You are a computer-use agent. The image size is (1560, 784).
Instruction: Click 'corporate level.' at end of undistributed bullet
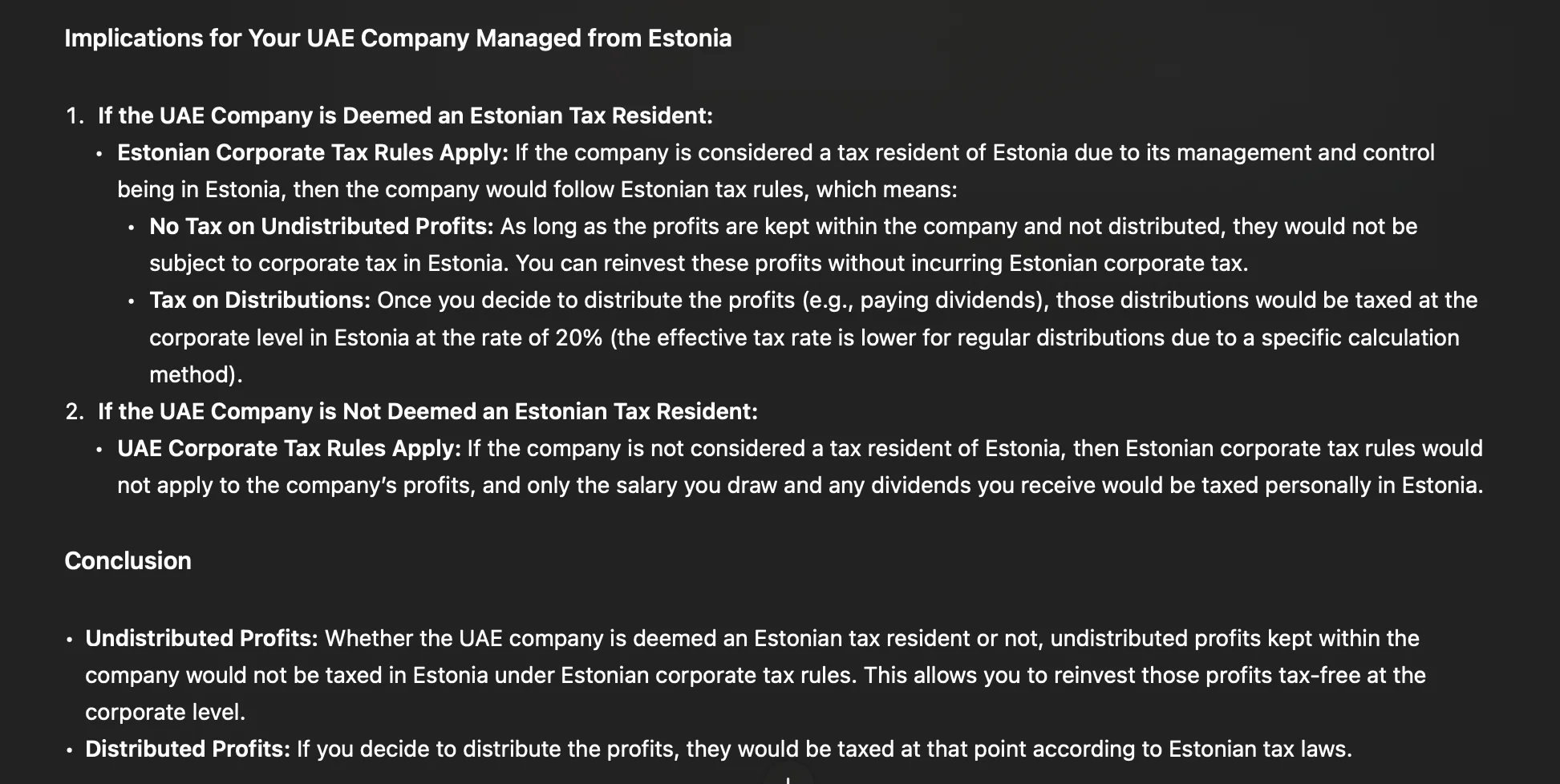(x=165, y=712)
